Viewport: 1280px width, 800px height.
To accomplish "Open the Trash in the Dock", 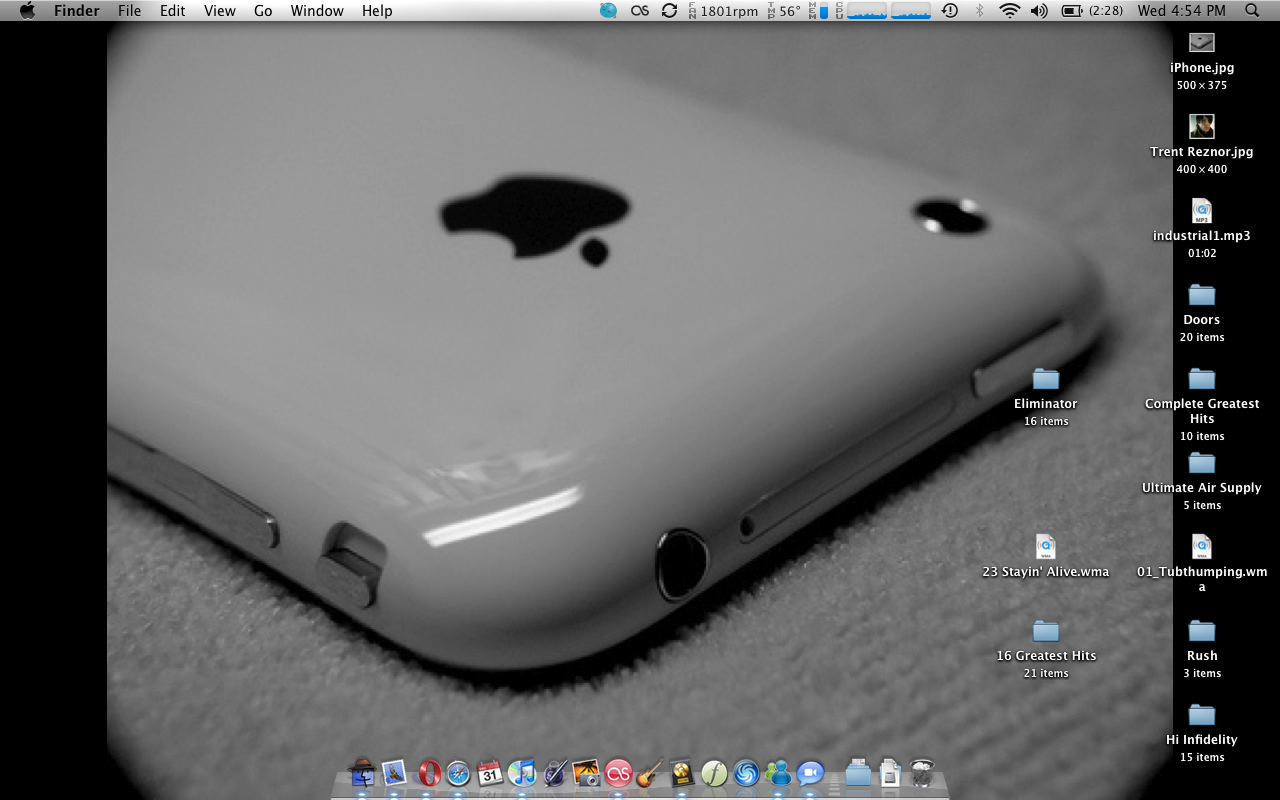I will 922,773.
